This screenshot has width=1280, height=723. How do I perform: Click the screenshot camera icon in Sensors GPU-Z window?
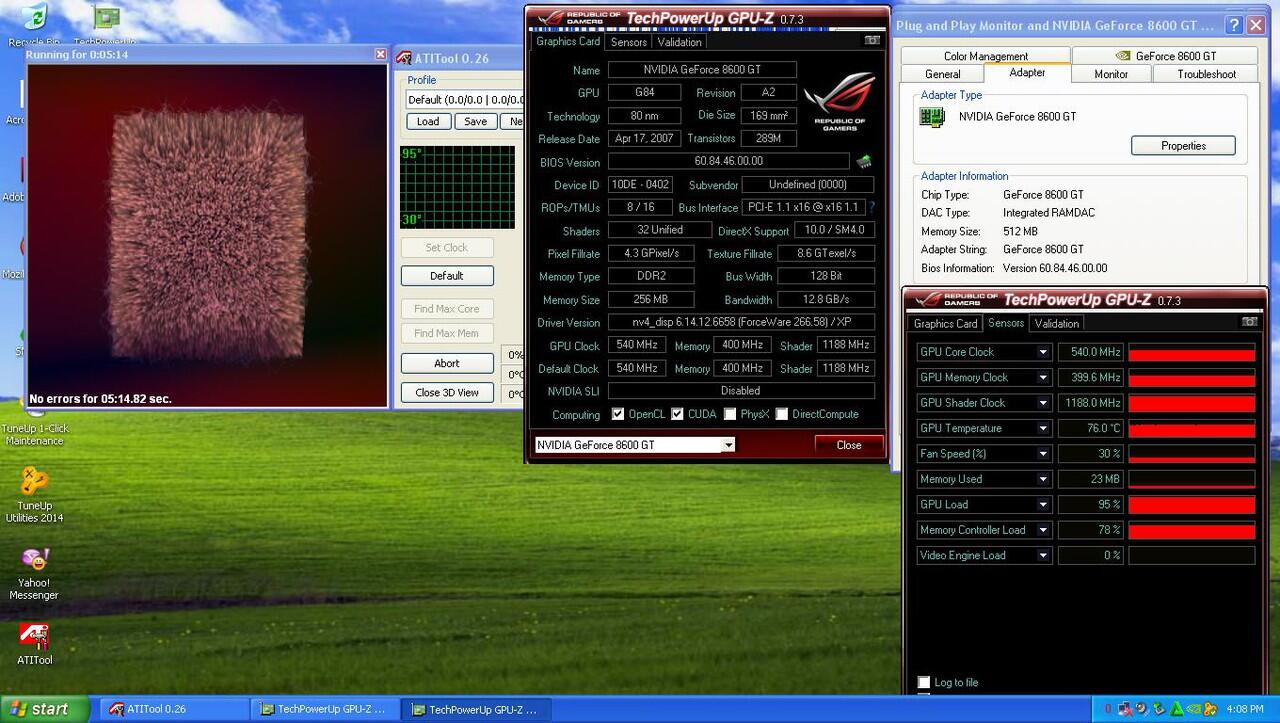[1249, 322]
